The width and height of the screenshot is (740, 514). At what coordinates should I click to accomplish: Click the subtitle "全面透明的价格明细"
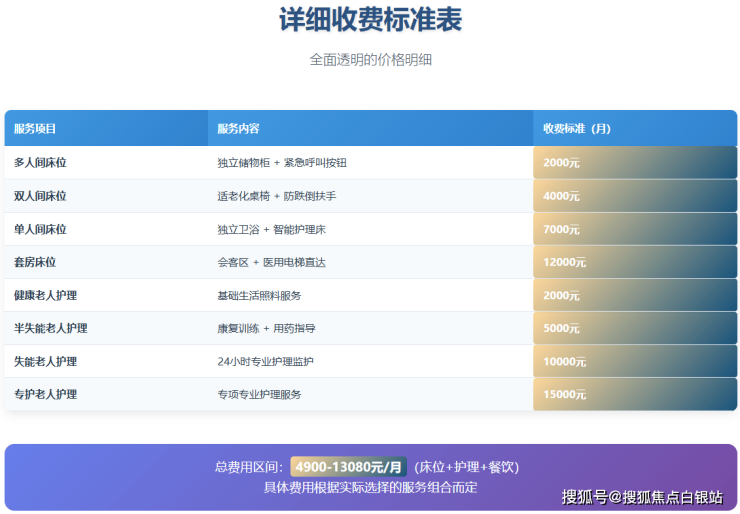[370, 60]
